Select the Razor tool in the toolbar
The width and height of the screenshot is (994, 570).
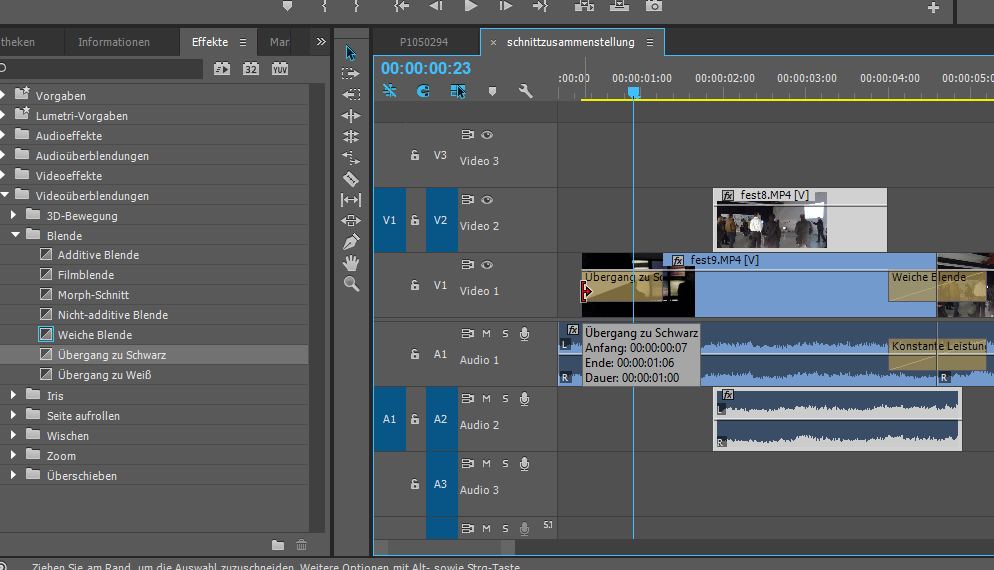(351, 179)
